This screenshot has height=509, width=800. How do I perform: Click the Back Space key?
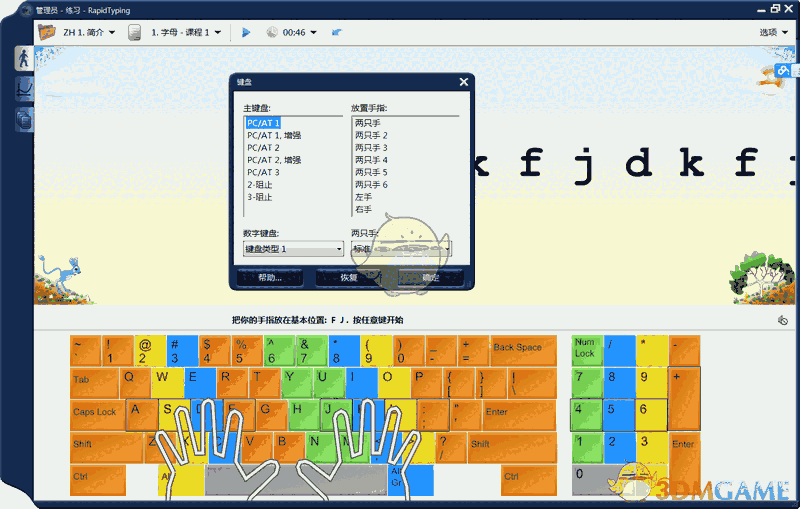click(x=523, y=351)
